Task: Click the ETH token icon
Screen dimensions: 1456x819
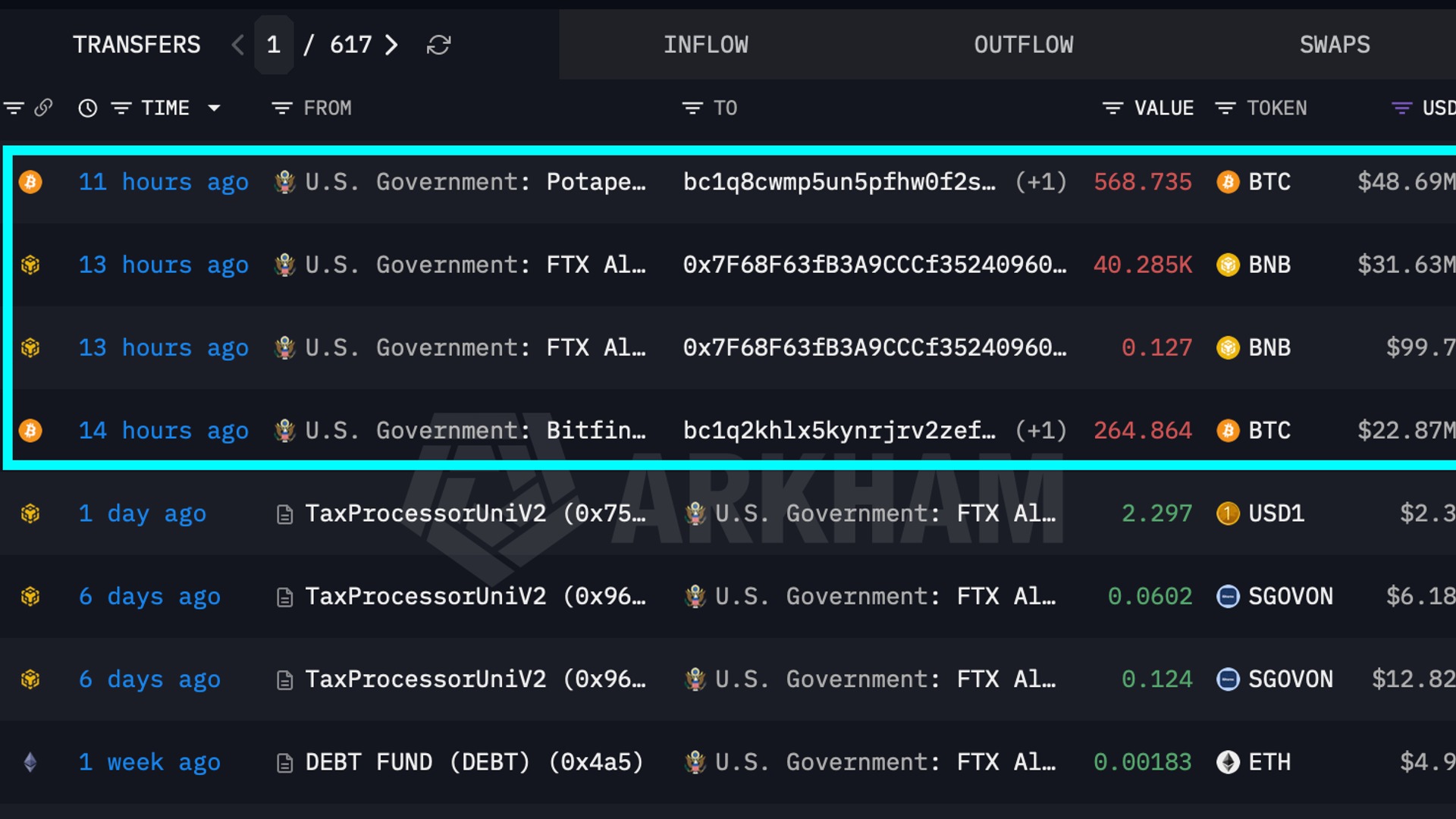Action: (1228, 762)
